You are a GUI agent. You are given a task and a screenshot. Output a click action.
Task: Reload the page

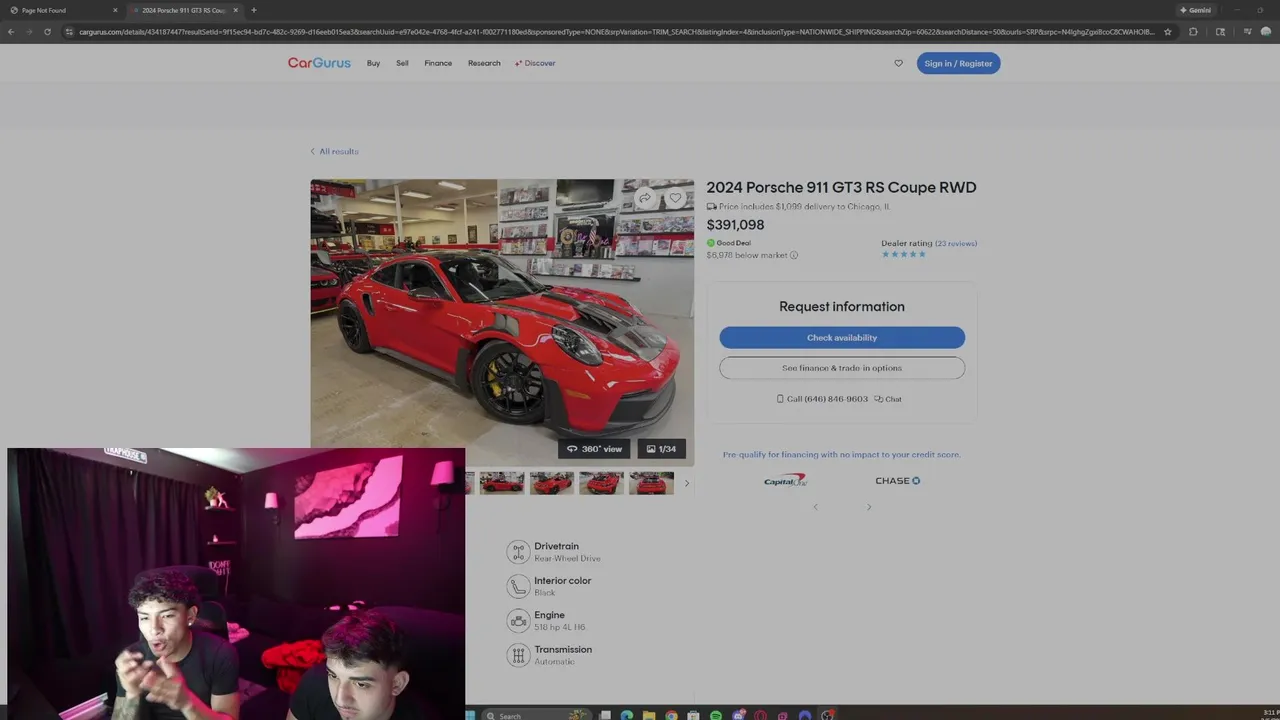tap(47, 32)
